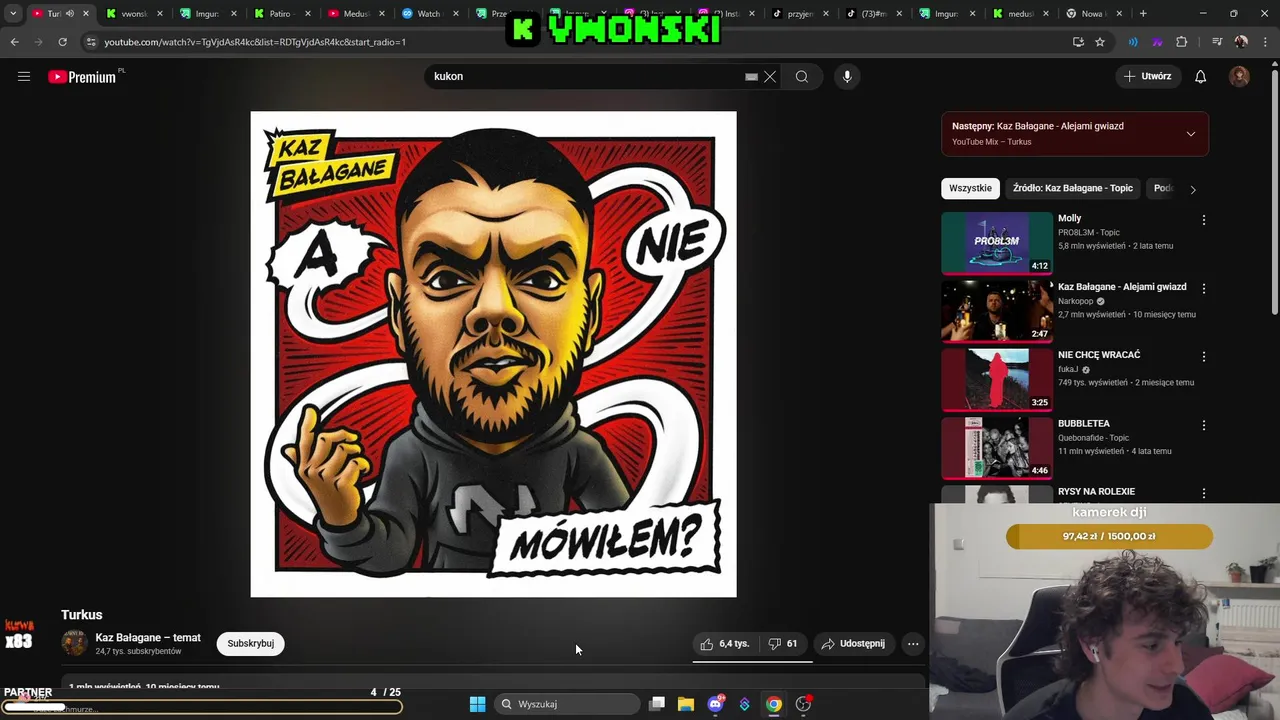The width and height of the screenshot is (1280, 720).
Task: Click Quebonafide - Topic channel name
Action: click(1093, 437)
